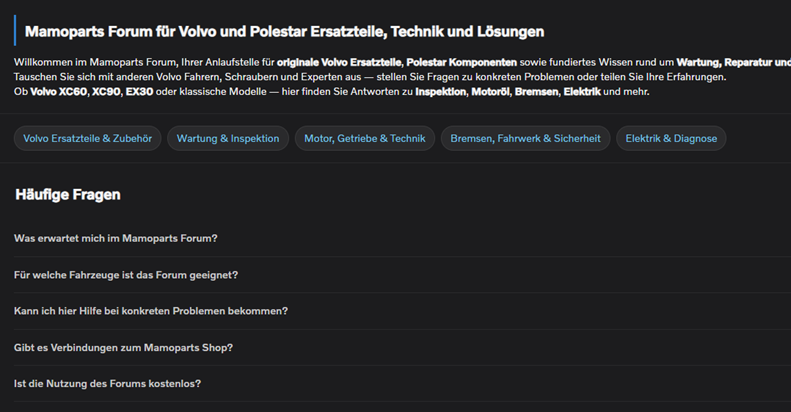The width and height of the screenshot is (791, 412).
Task: Expand 'Gibt es Verbindungen zum Mamoparts Shop?'
Action: click(124, 347)
